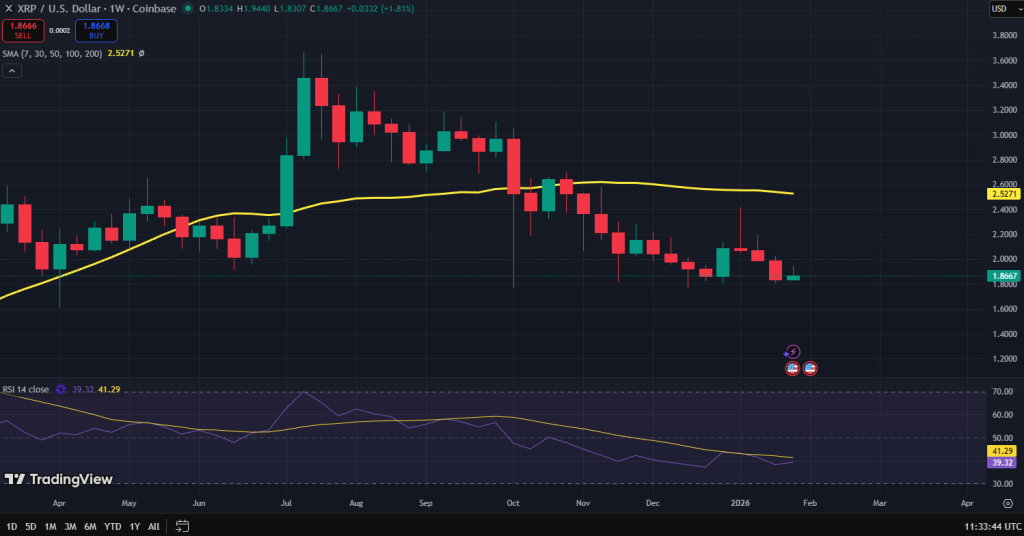Click the ø symbol after the SMA value
This screenshot has width=1024, height=536.
[x=142, y=54]
